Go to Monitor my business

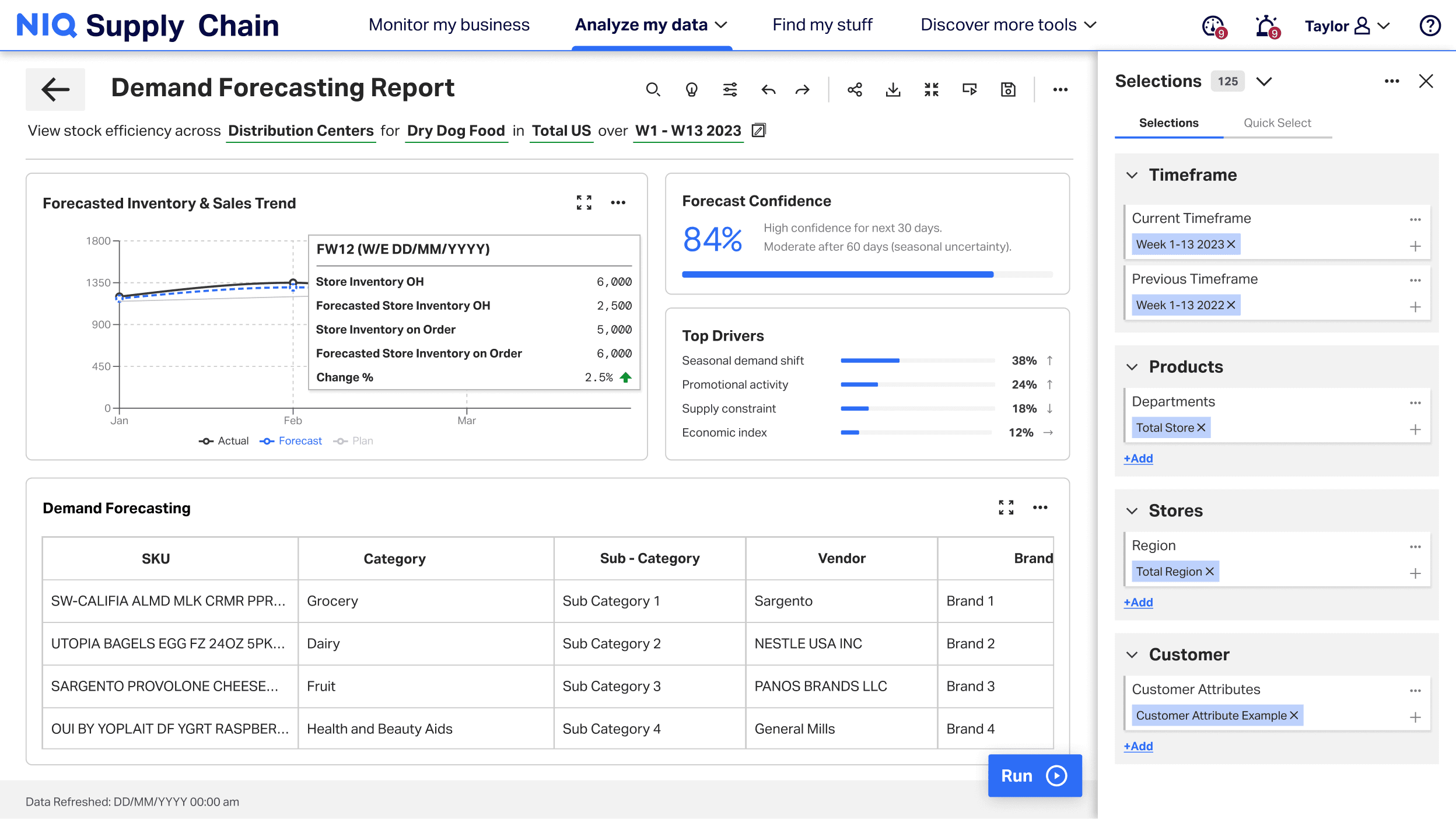pyautogui.click(x=449, y=24)
